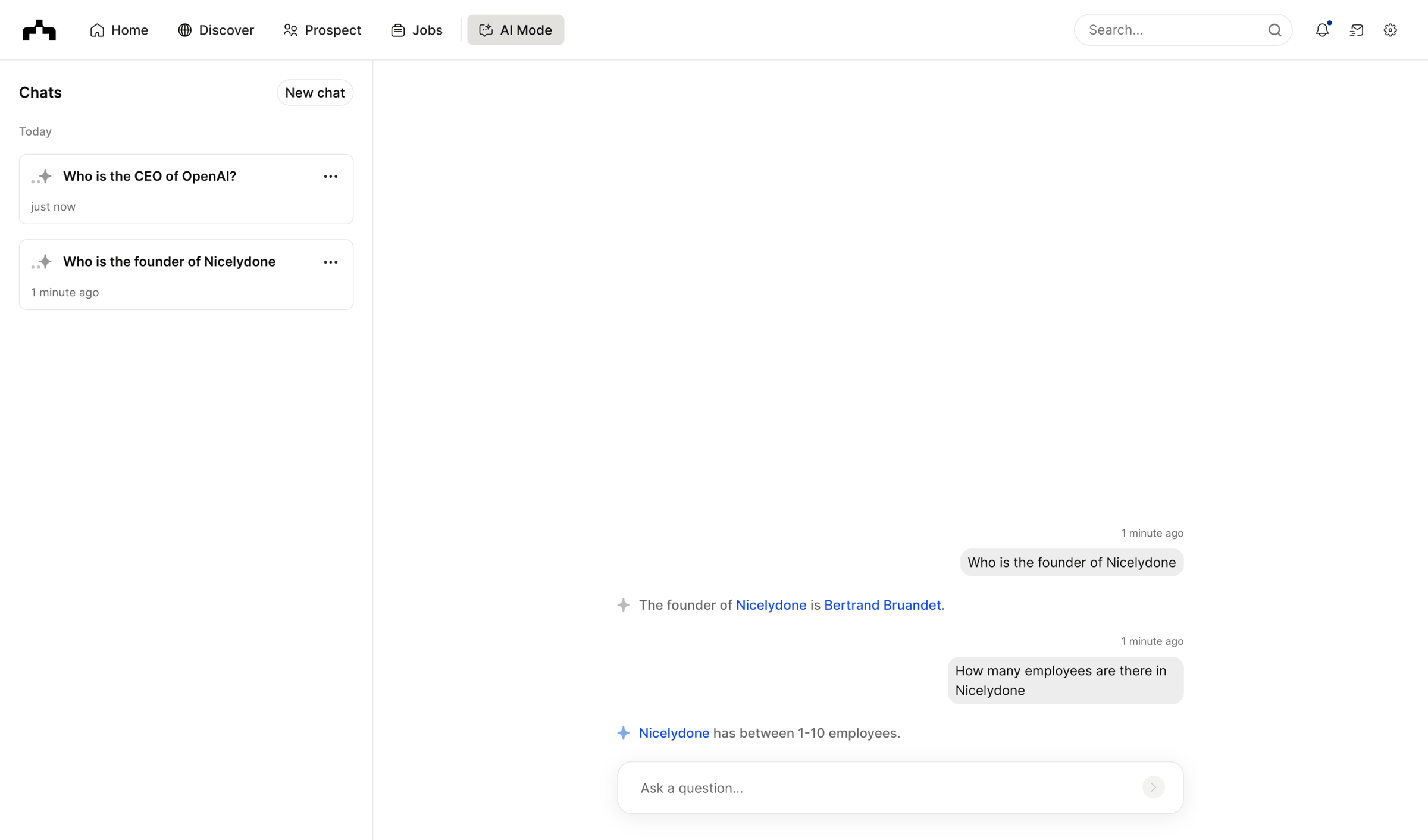Click sparkle icon on Nicelydone founder chat
1428x840 pixels.
pyautogui.click(x=42, y=262)
